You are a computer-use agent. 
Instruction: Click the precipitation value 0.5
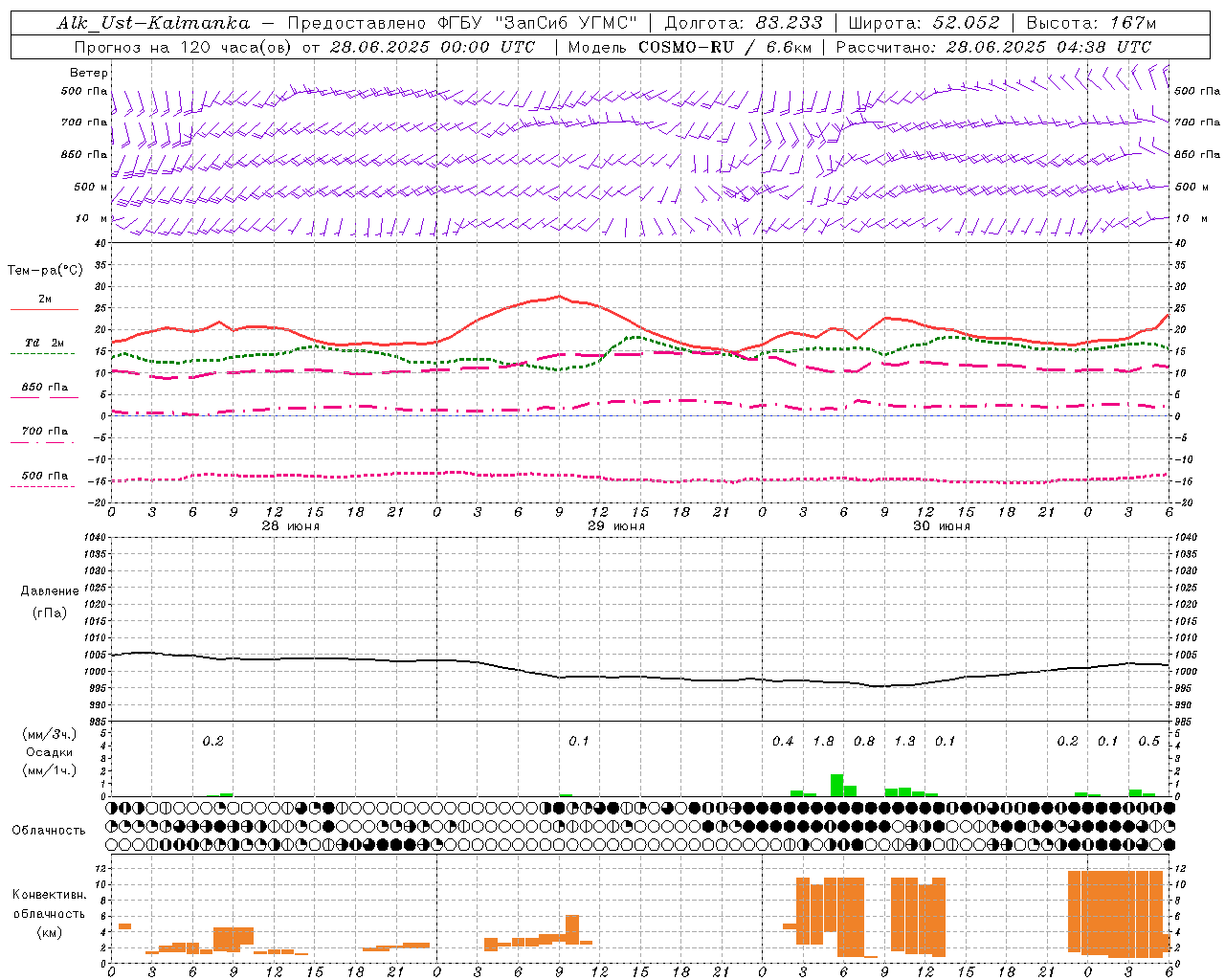pyautogui.click(x=1148, y=742)
